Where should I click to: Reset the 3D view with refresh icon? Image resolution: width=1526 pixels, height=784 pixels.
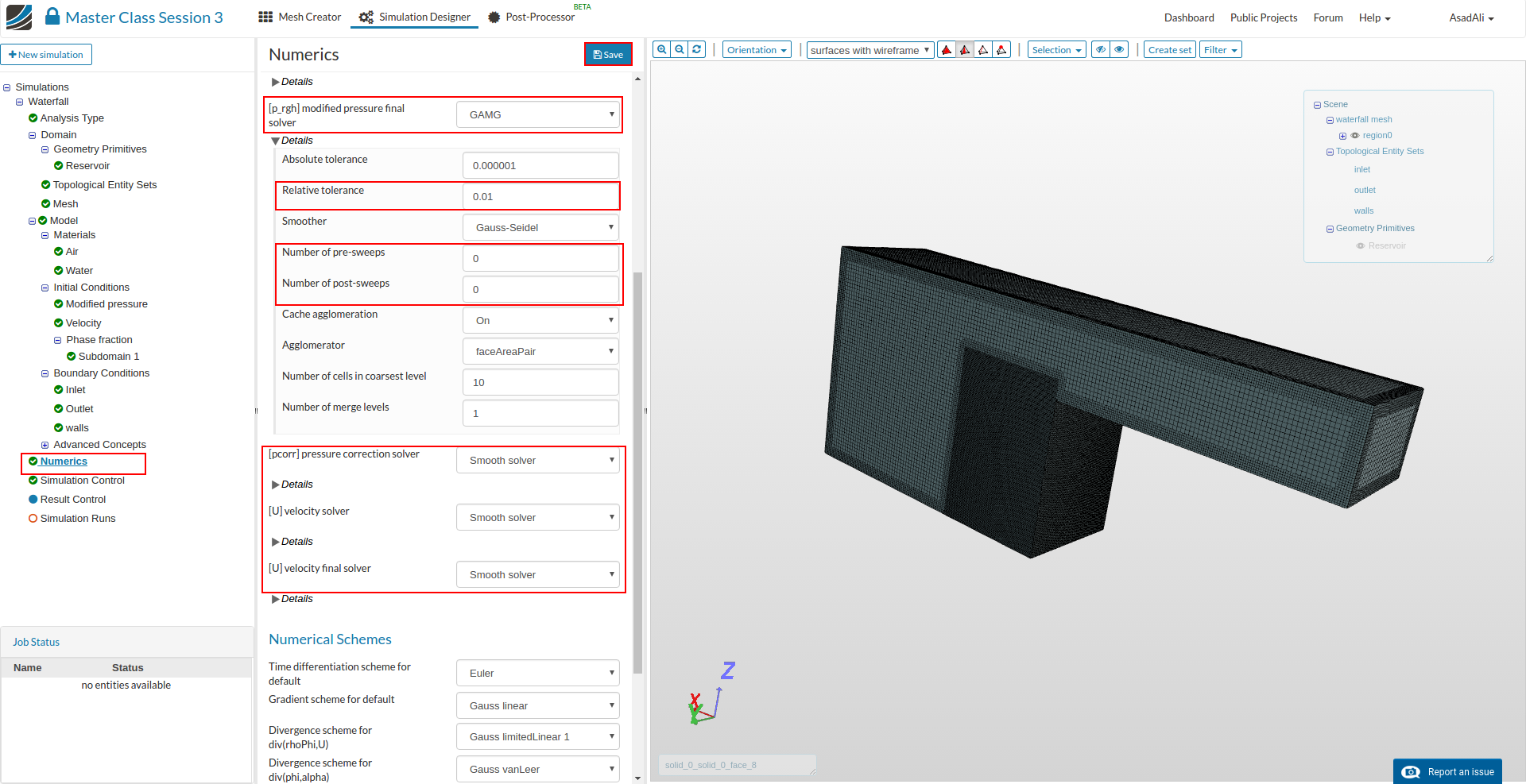pos(697,49)
